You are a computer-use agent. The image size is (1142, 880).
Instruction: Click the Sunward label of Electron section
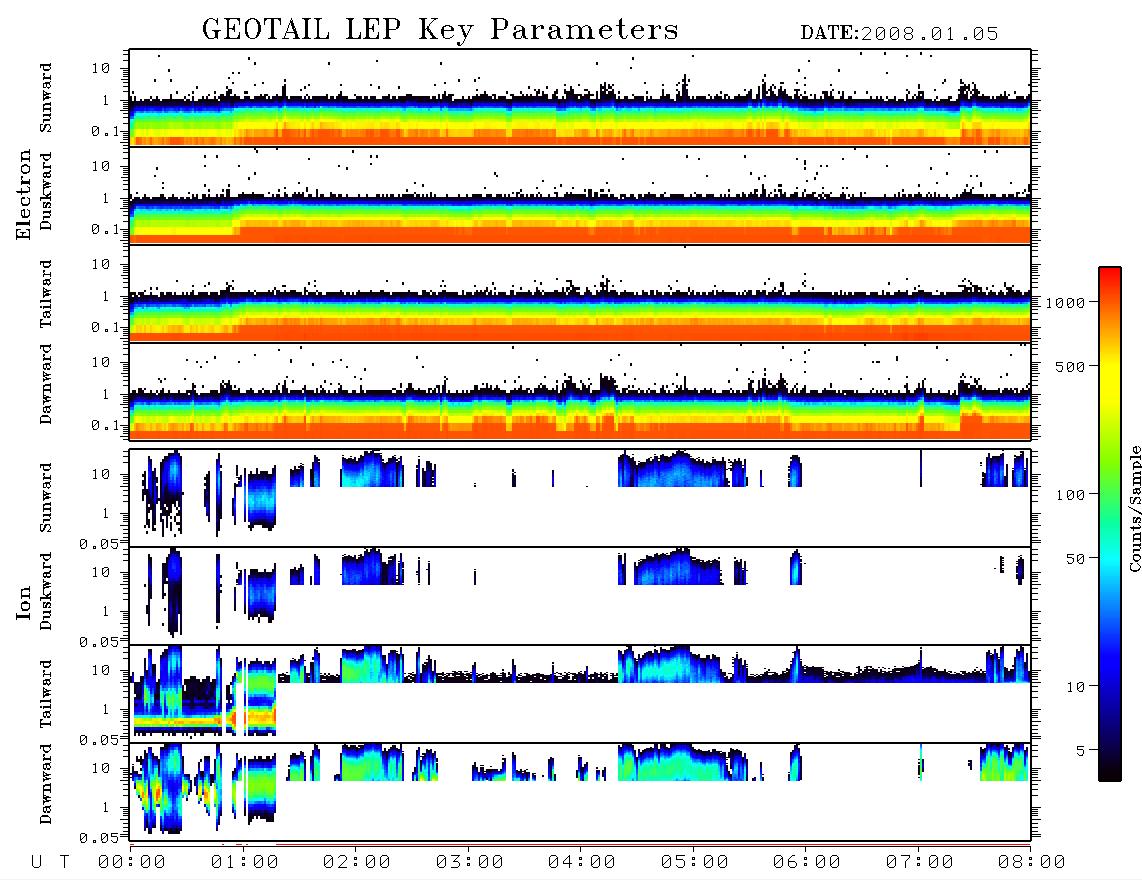(46, 98)
